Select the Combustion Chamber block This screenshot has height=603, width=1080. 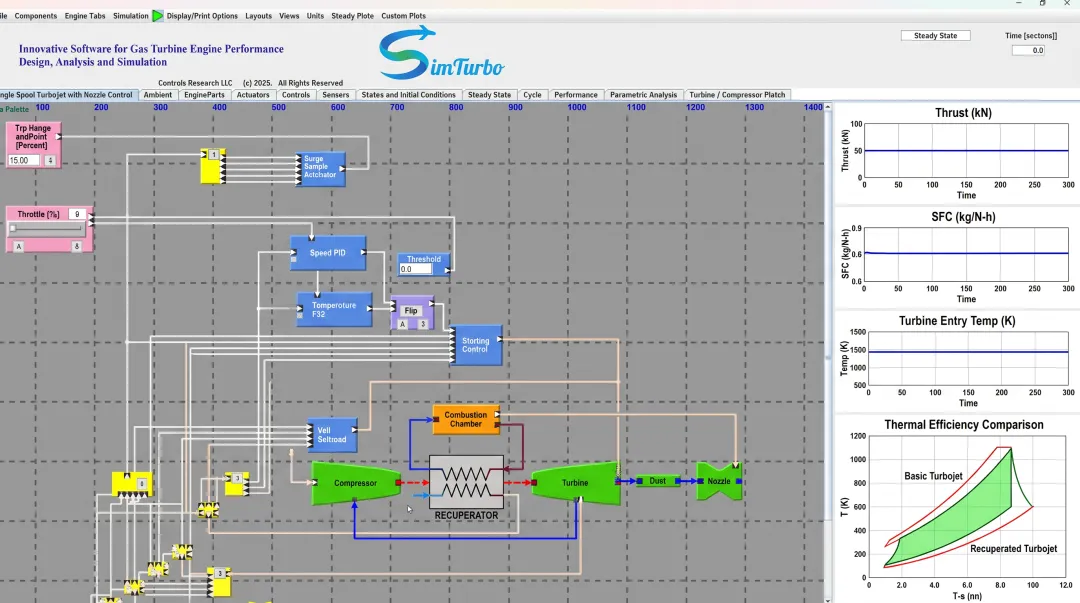click(x=466, y=419)
